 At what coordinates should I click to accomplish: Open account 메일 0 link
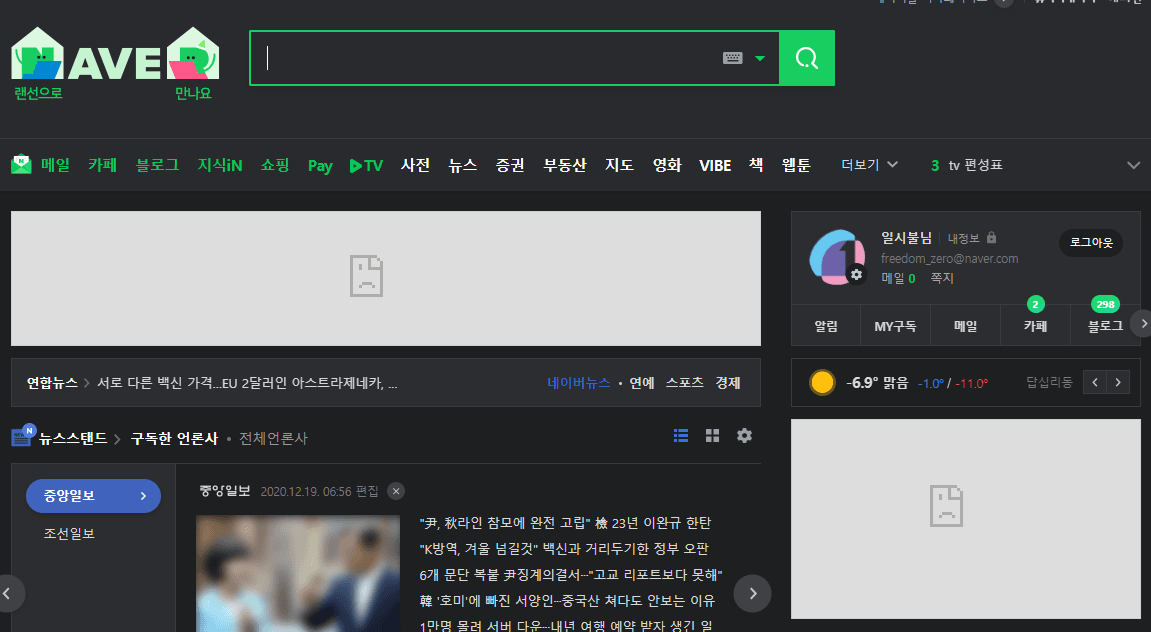click(x=898, y=278)
